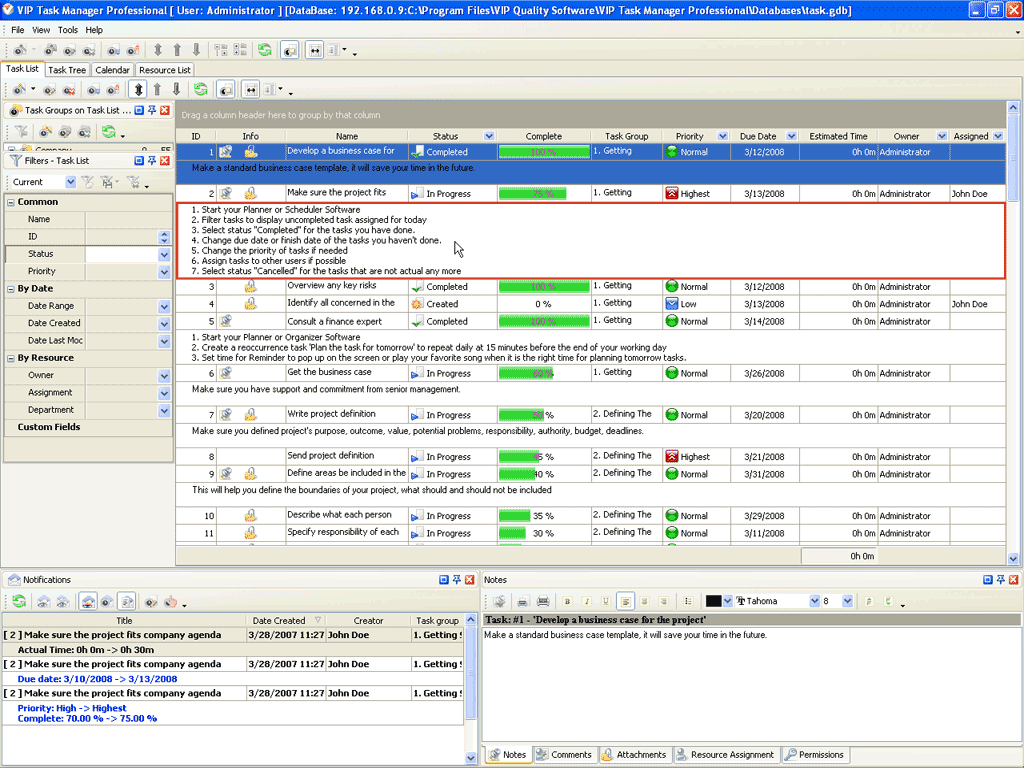This screenshot has width=1024, height=768.
Task: Open the Tools menu
Action: tap(68, 30)
